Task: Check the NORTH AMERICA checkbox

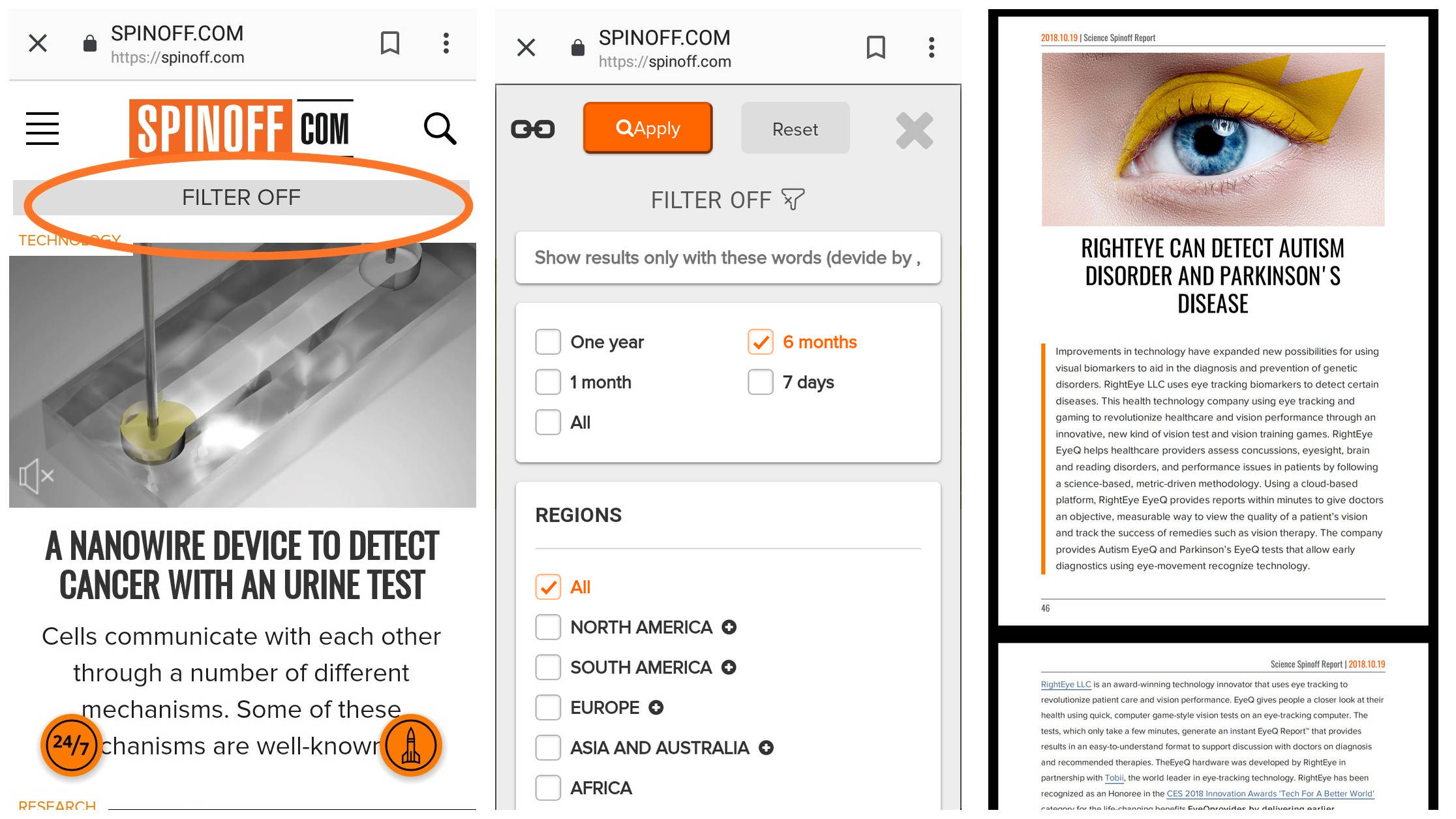Action: pos(548,627)
